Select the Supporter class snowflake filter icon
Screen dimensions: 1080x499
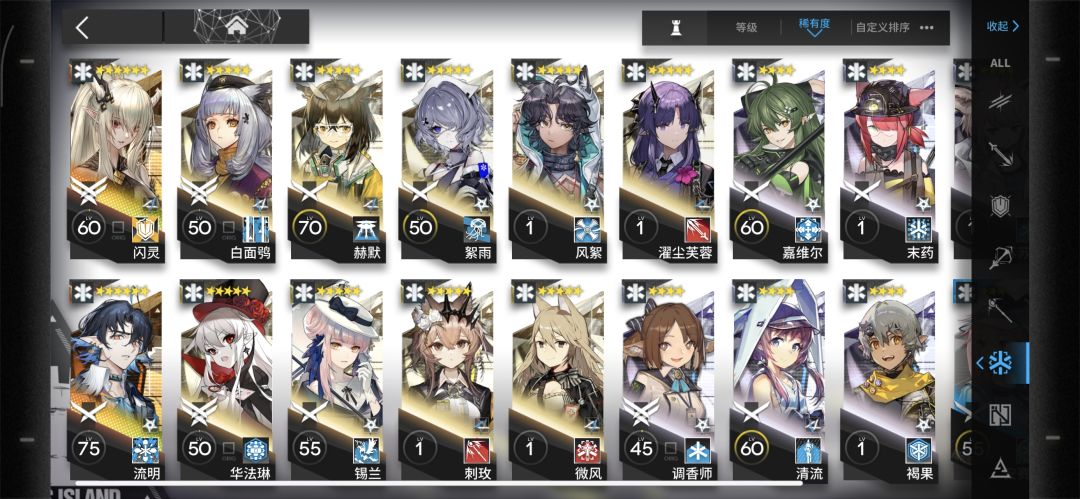click(1000, 363)
